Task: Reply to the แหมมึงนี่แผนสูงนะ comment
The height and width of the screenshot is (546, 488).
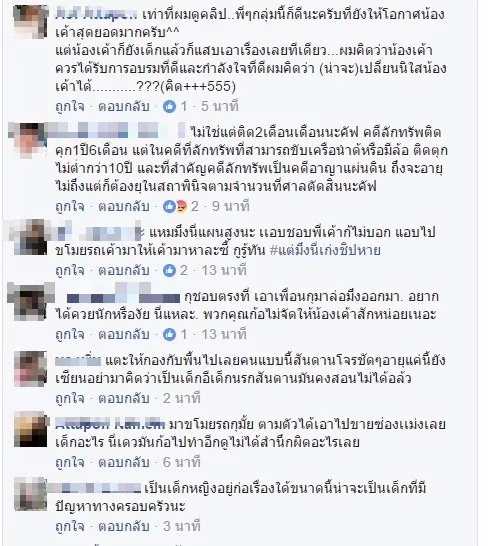Action: 124,270
